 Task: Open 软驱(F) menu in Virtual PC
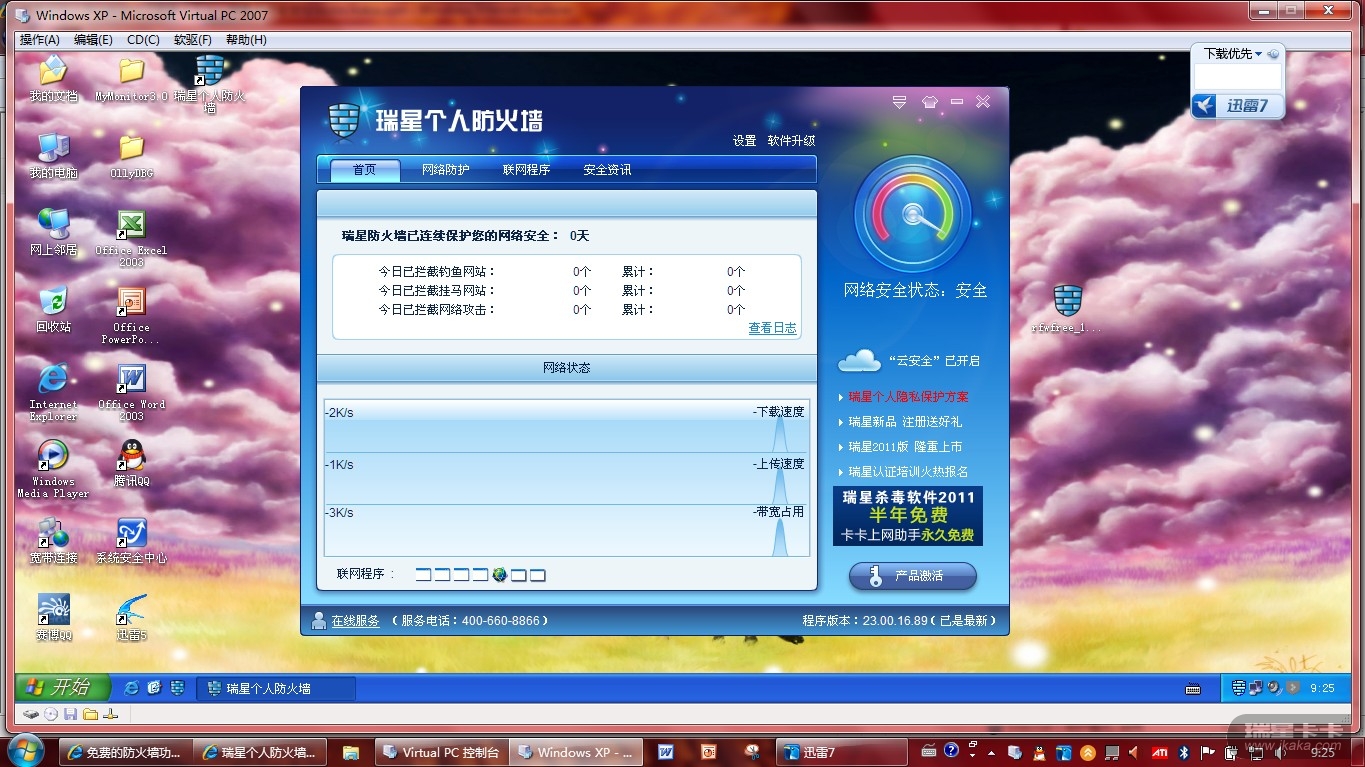tap(193, 40)
